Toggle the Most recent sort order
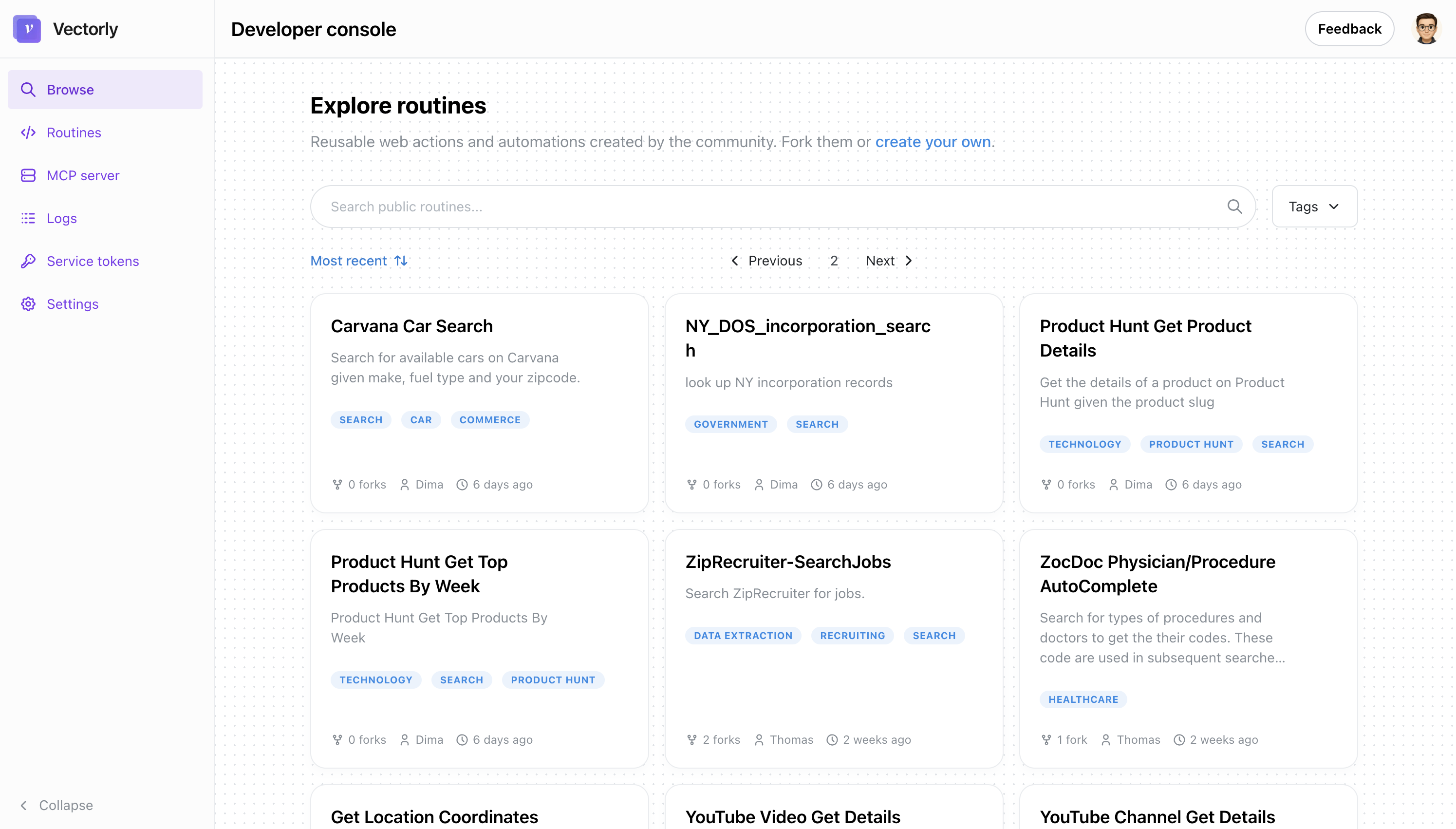This screenshot has height=829, width=1456. pos(358,261)
